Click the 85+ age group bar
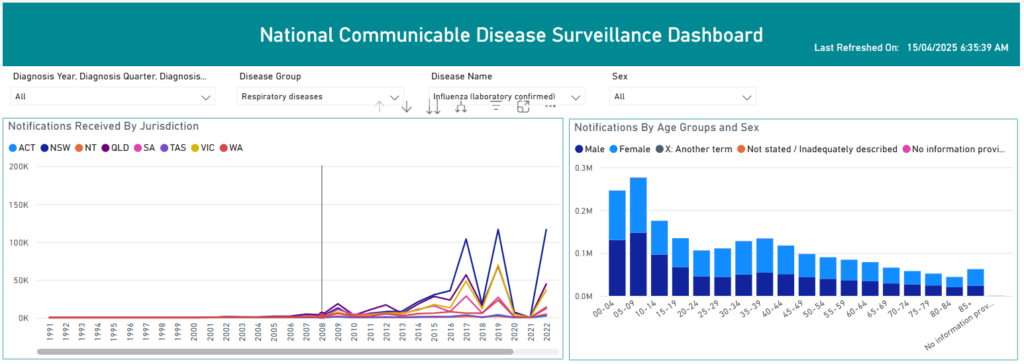Screen dimensions: 1024x364 tap(975, 282)
